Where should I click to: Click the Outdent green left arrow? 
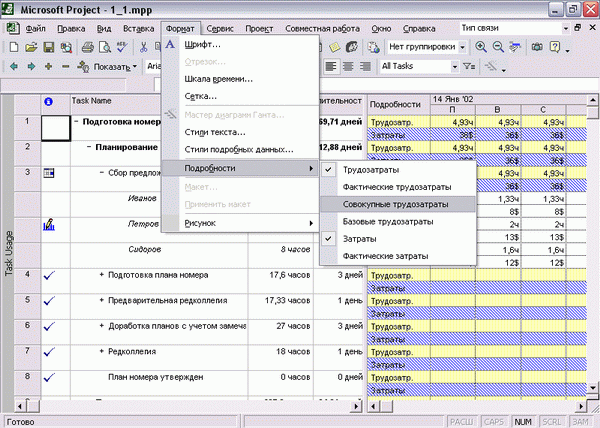click(x=14, y=66)
